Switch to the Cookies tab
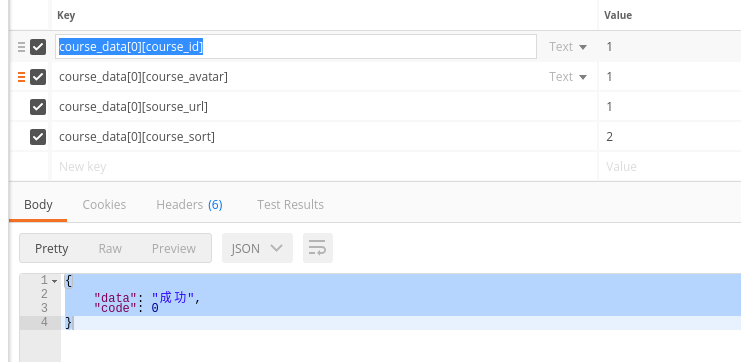This screenshot has width=741, height=362. click(x=104, y=205)
